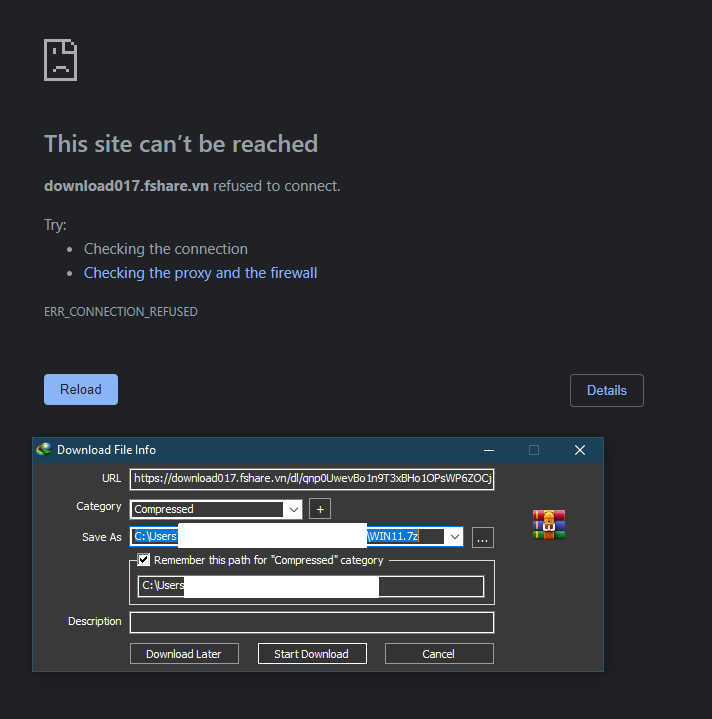Toggle Remember this path for Compressed category

click(x=144, y=560)
